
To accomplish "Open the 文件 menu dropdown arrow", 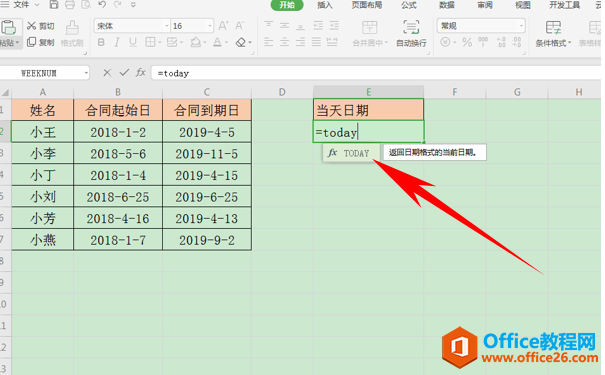I will (37, 5).
